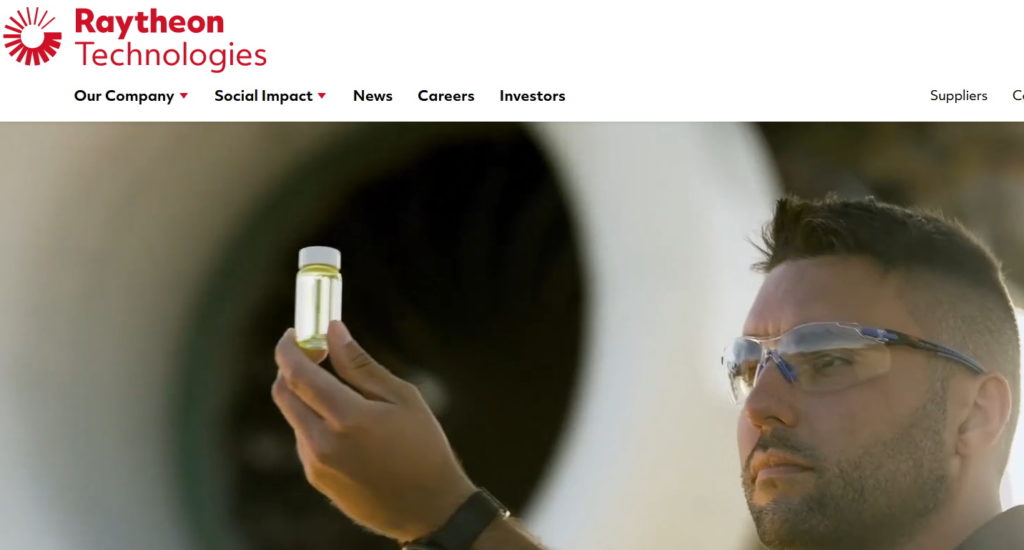Click the Raytheon red sunburst logo icon

coord(32,37)
